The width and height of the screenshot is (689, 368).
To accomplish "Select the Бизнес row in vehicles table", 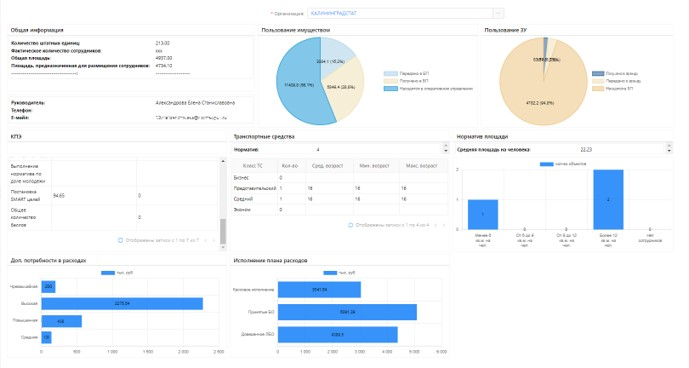I will 340,178.
